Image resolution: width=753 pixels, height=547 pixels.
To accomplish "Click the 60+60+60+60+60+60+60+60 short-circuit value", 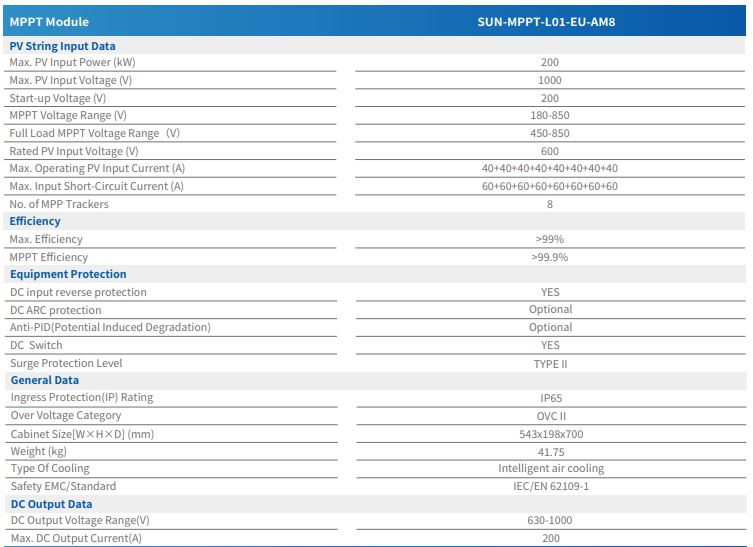I will [x=550, y=187].
